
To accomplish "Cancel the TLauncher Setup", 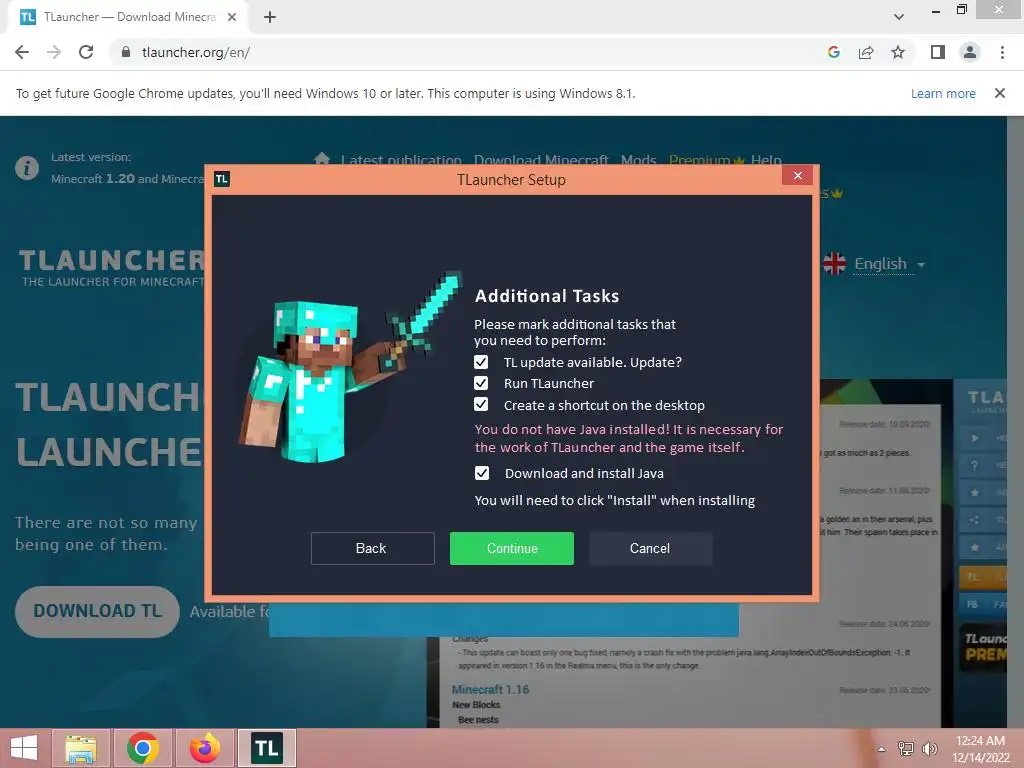I will click(650, 548).
